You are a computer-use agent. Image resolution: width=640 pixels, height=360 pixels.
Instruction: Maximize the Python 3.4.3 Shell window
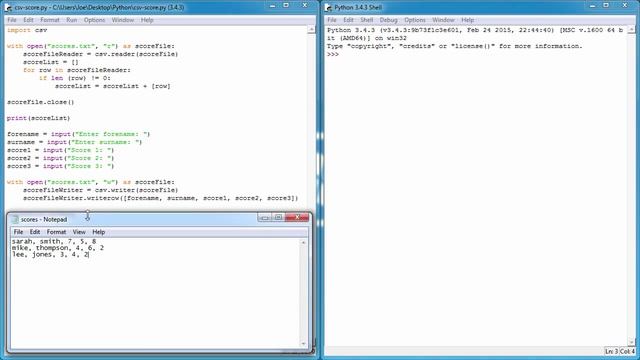click(606, 5)
